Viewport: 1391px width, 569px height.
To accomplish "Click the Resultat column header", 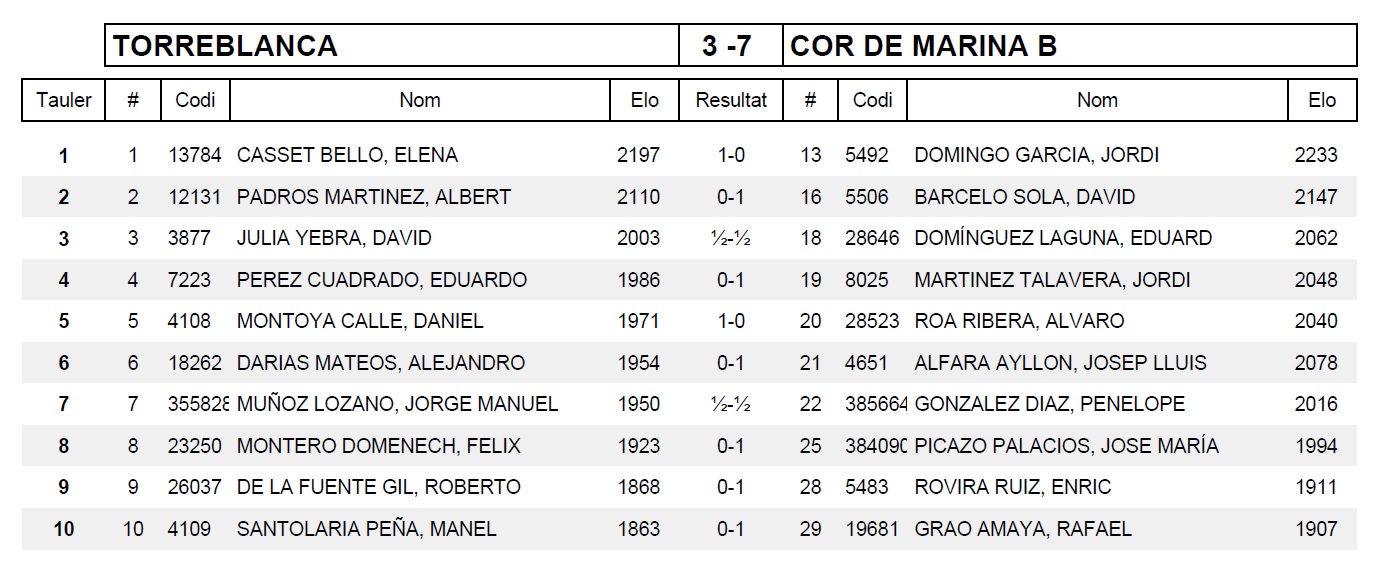I will 731,100.
